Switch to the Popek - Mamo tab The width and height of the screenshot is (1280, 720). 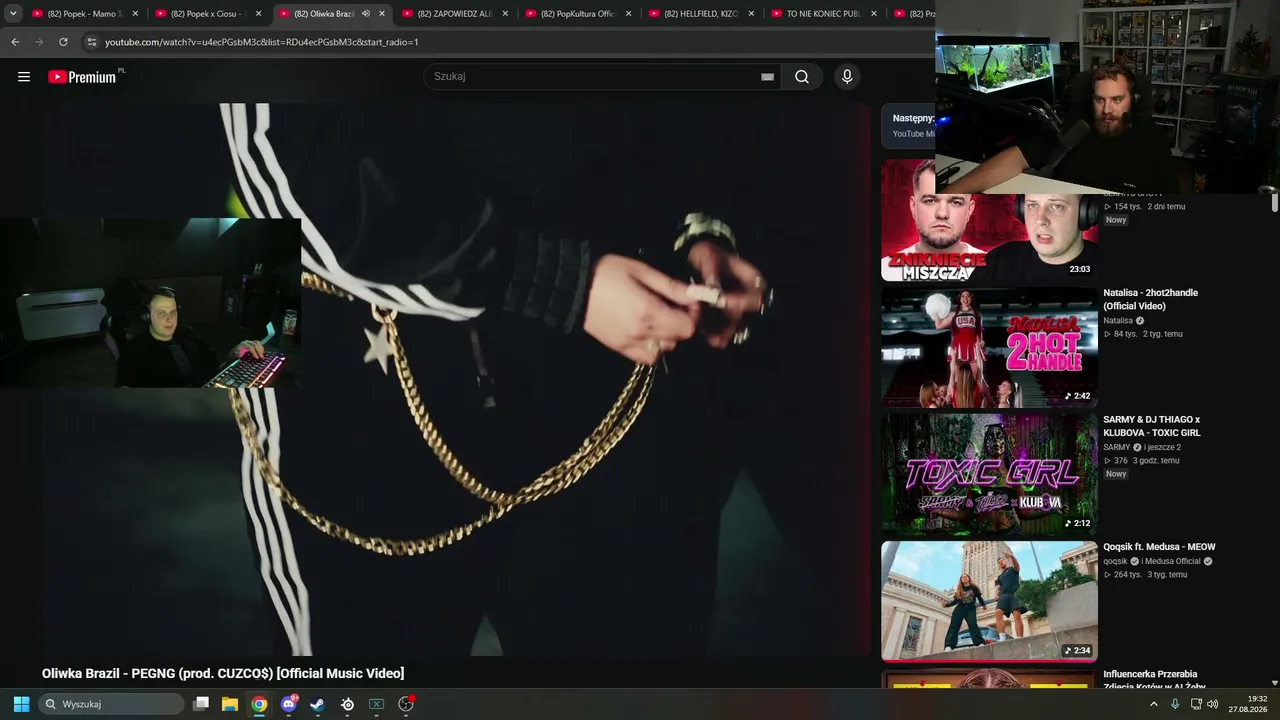coord(84,14)
